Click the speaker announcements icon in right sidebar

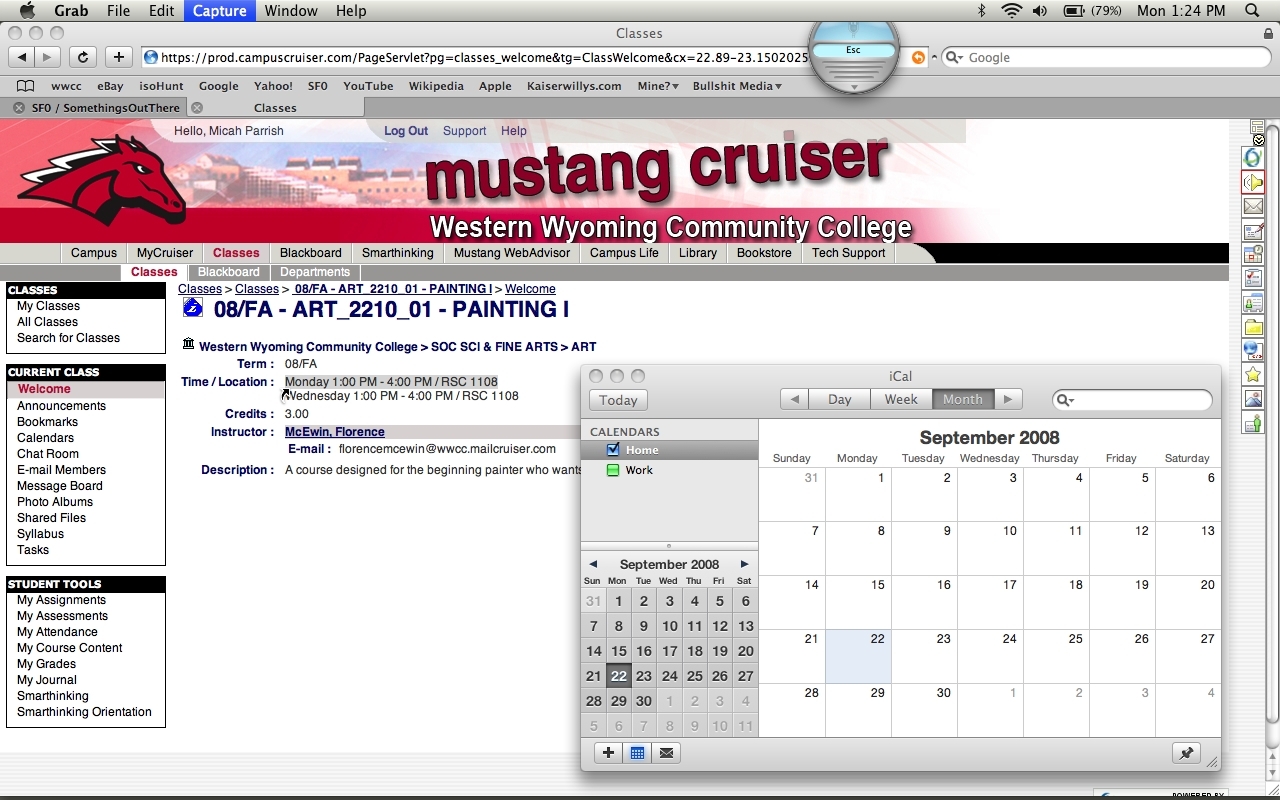[x=1253, y=182]
